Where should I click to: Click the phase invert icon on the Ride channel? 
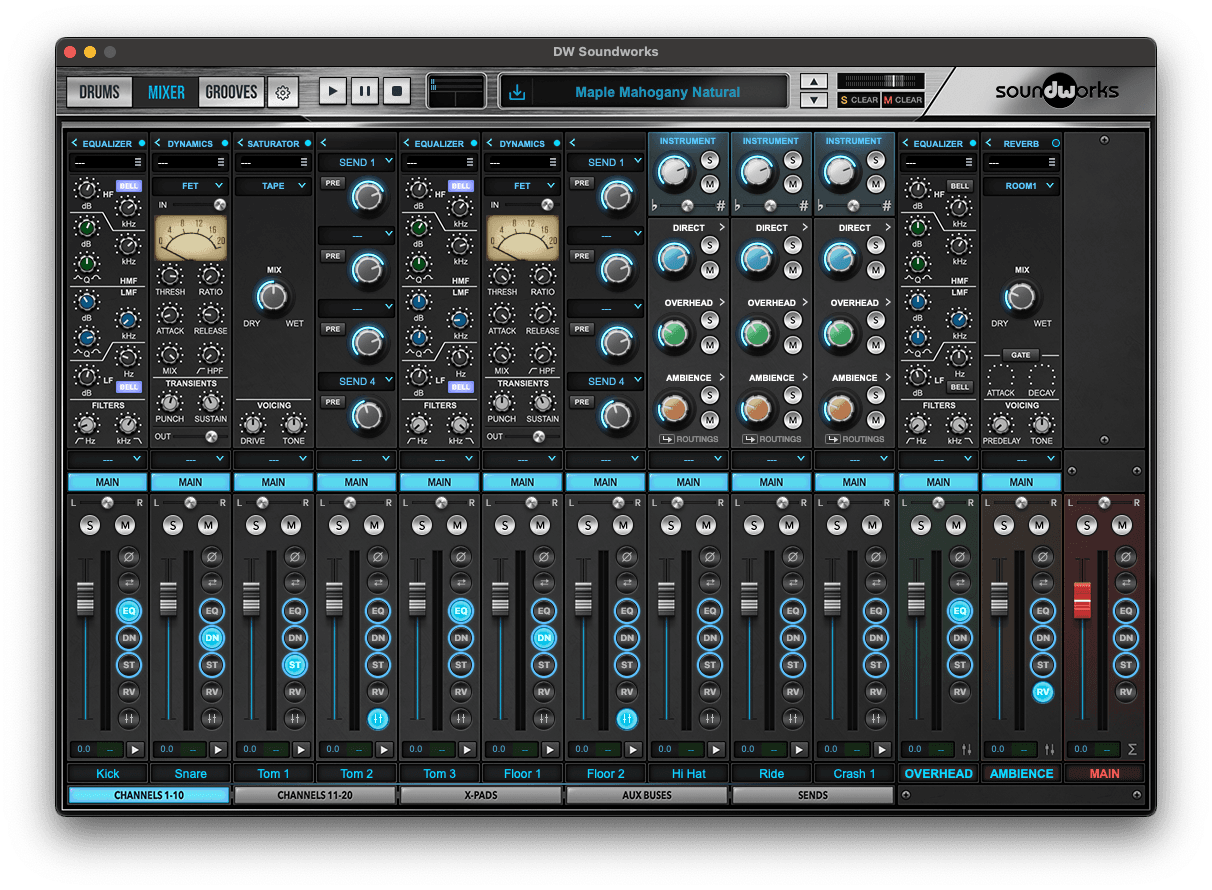pos(793,556)
